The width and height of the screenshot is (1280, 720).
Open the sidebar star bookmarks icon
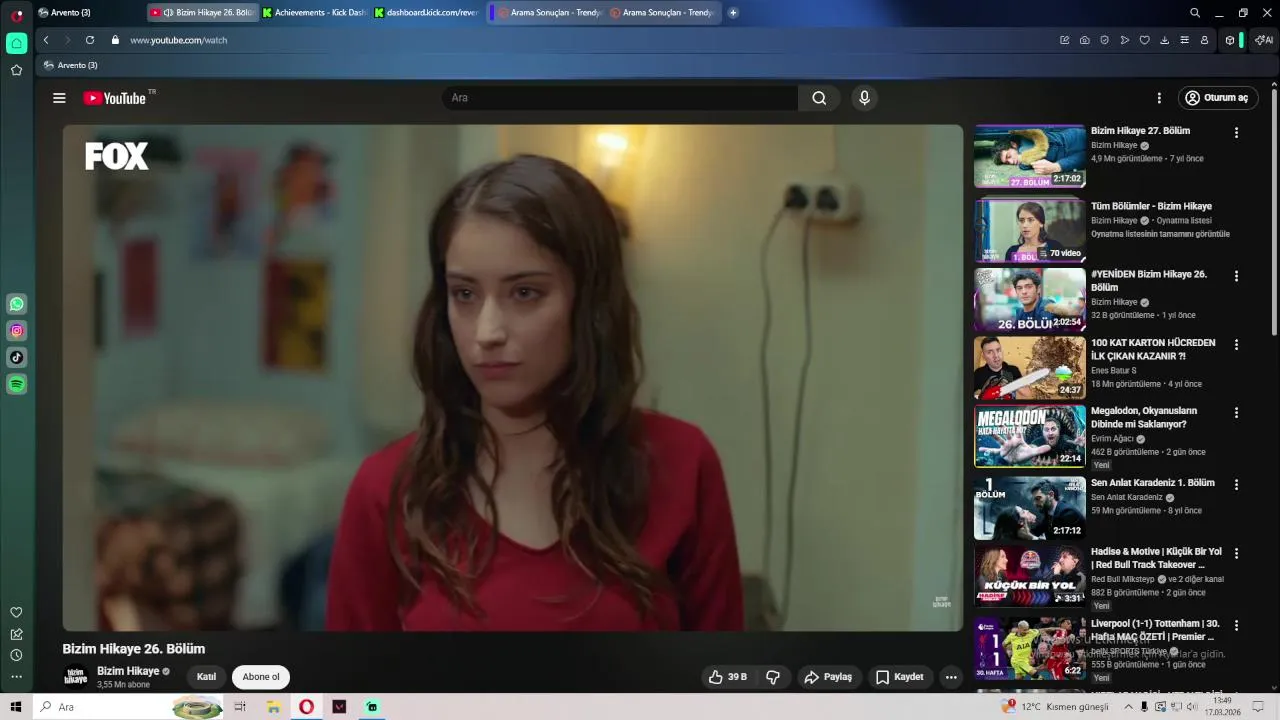click(17, 70)
